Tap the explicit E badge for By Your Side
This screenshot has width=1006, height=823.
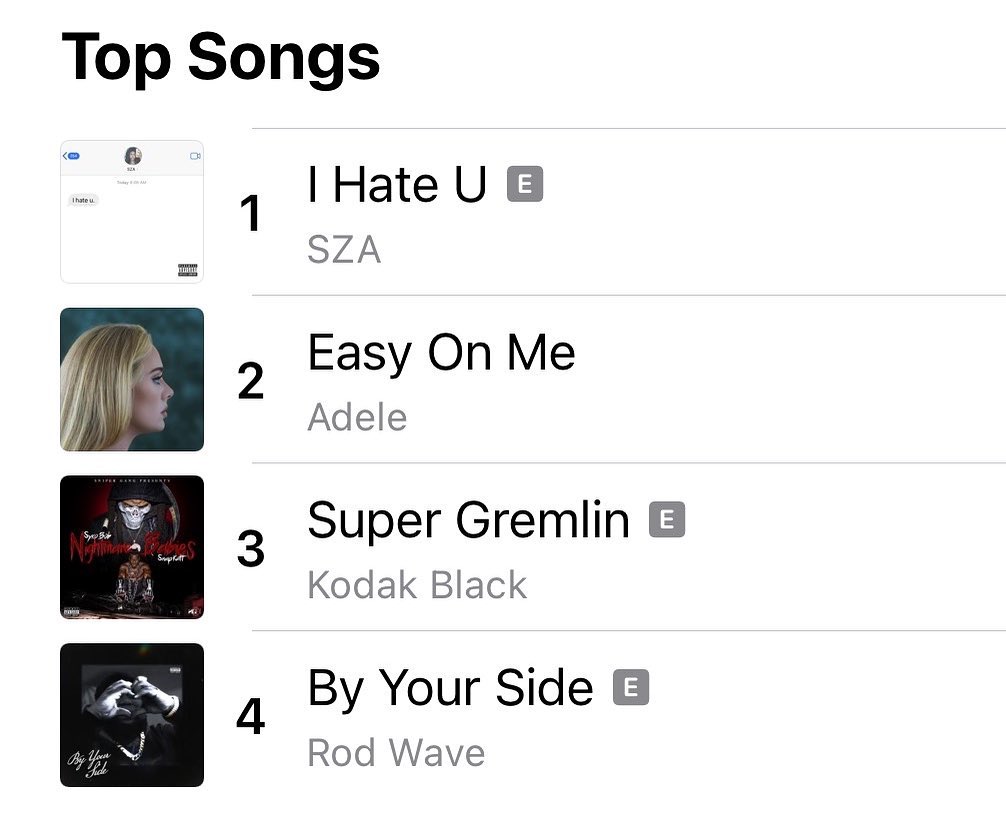coord(631,687)
